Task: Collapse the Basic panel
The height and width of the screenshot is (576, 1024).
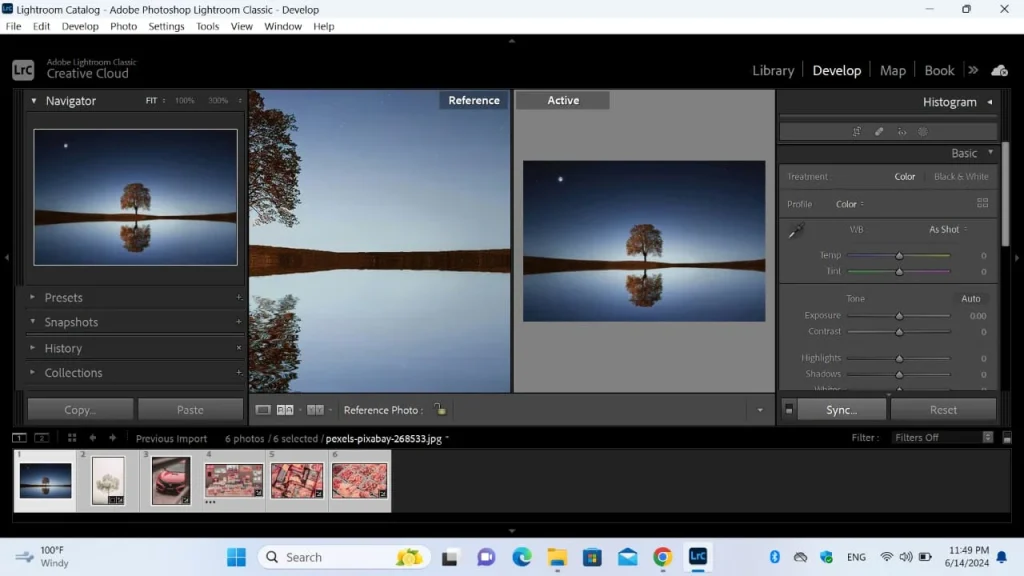Action: (990, 152)
